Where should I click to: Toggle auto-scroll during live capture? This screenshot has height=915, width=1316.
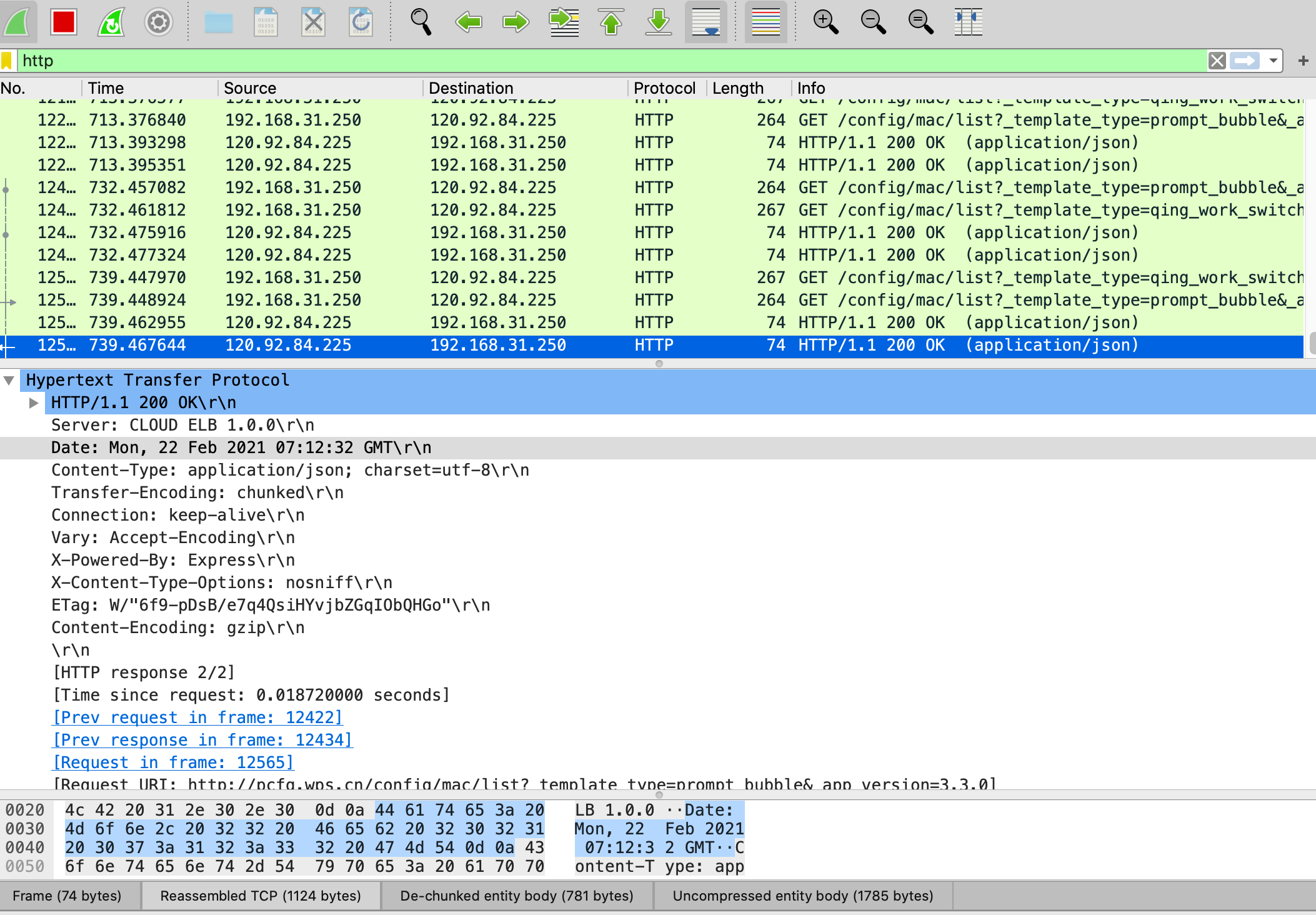[x=705, y=22]
